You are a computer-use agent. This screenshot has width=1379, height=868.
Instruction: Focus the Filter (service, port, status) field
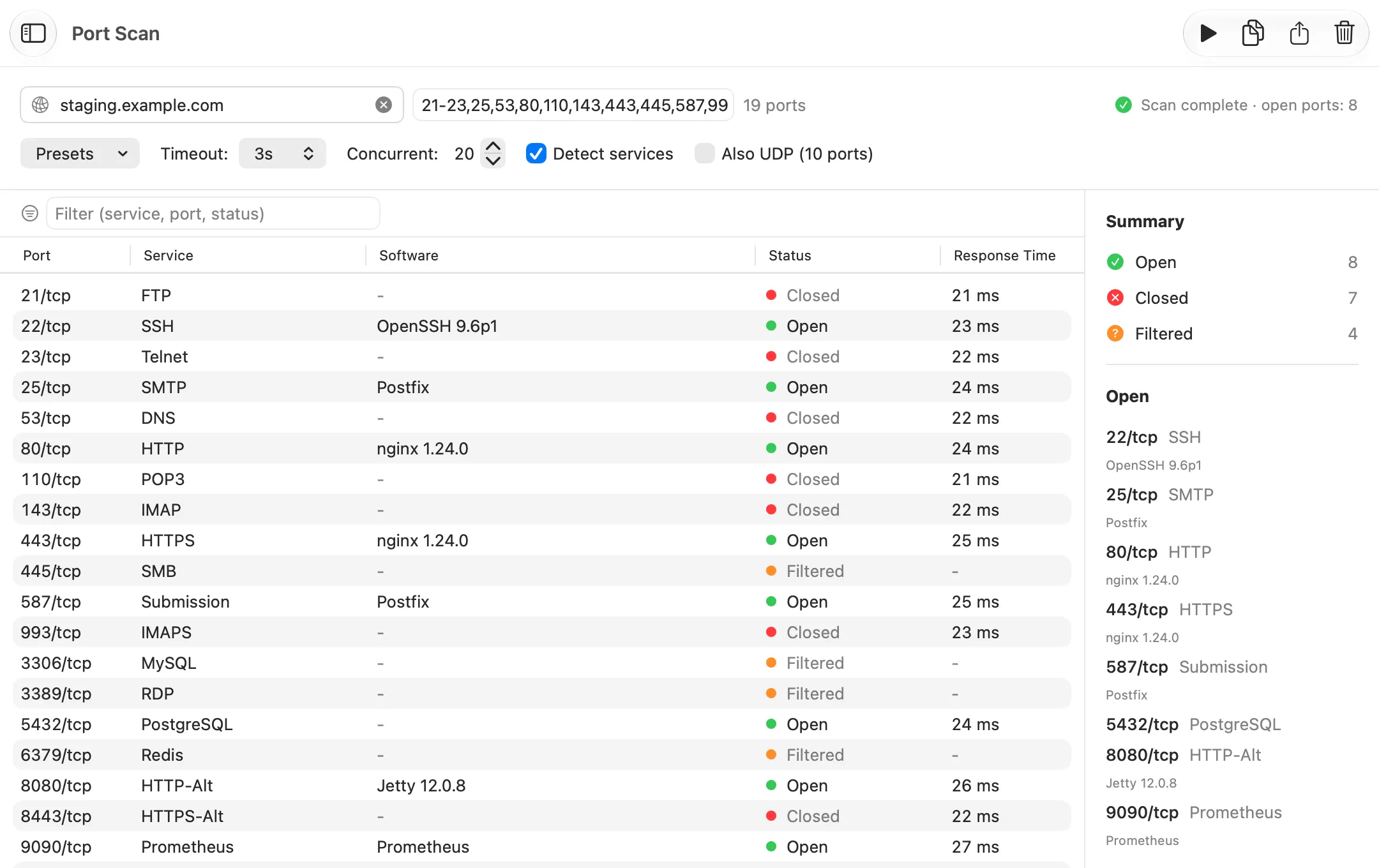pyautogui.click(x=213, y=213)
